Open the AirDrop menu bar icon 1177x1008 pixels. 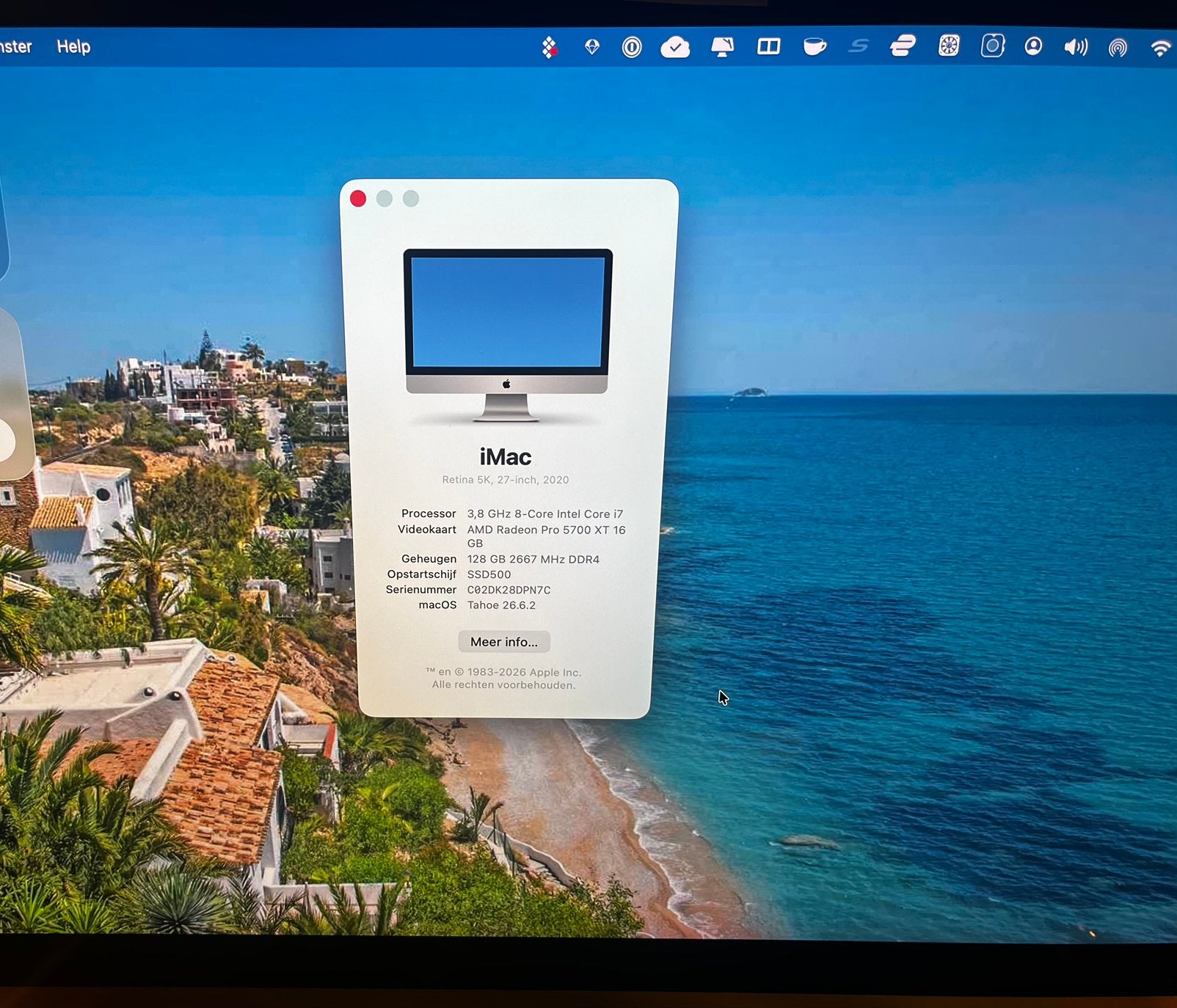pos(1118,48)
